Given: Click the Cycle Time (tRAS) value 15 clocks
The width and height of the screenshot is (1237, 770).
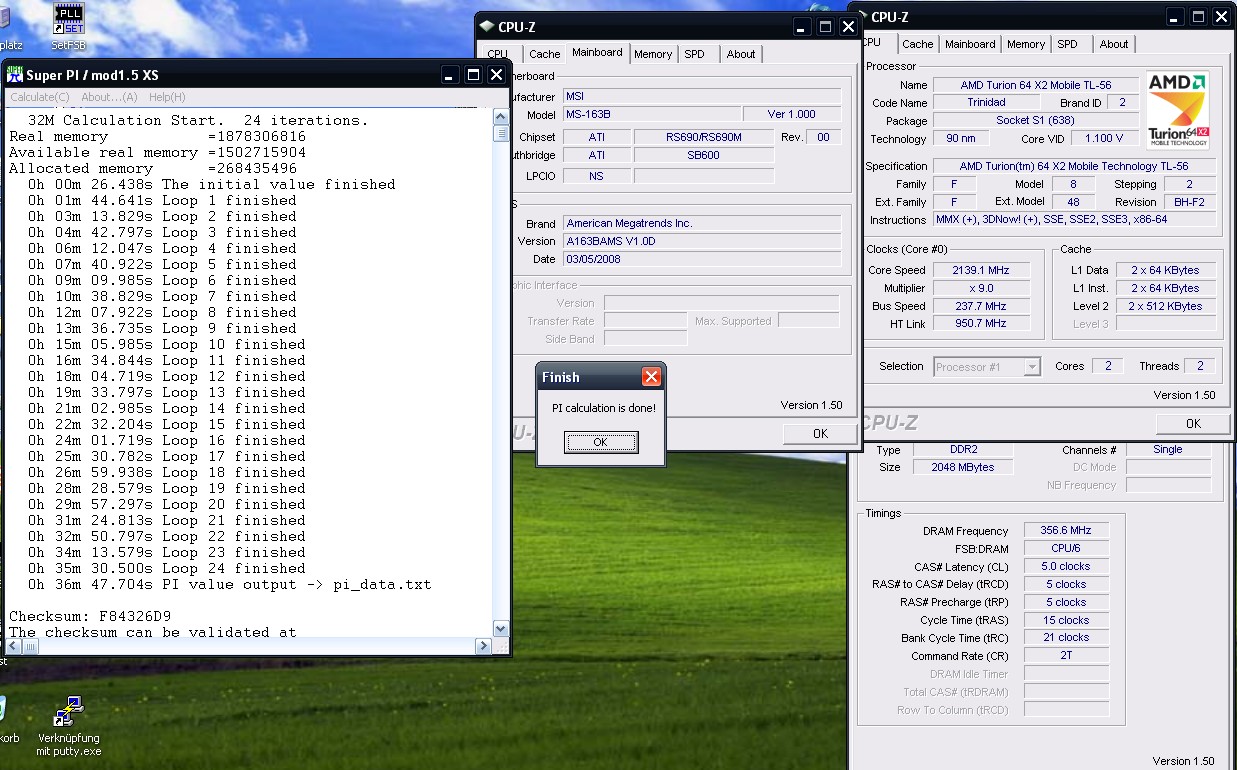Looking at the screenshot, I should click(1066, 621).
